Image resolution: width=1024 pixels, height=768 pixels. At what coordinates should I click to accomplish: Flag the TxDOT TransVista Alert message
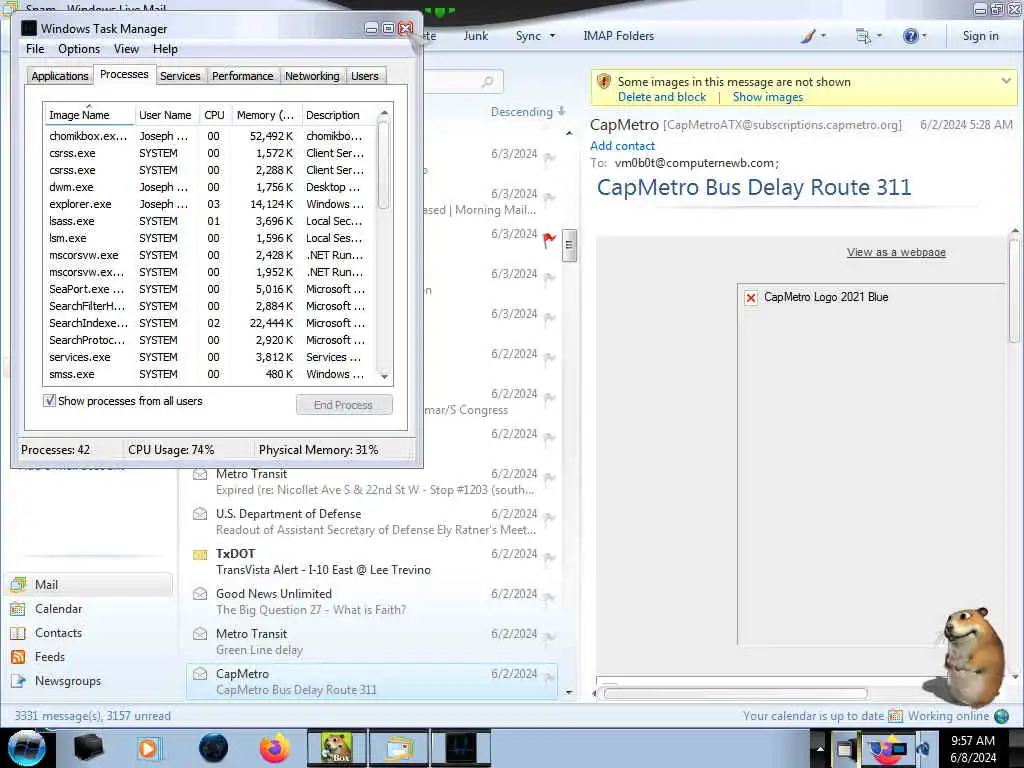pos(549,557)
